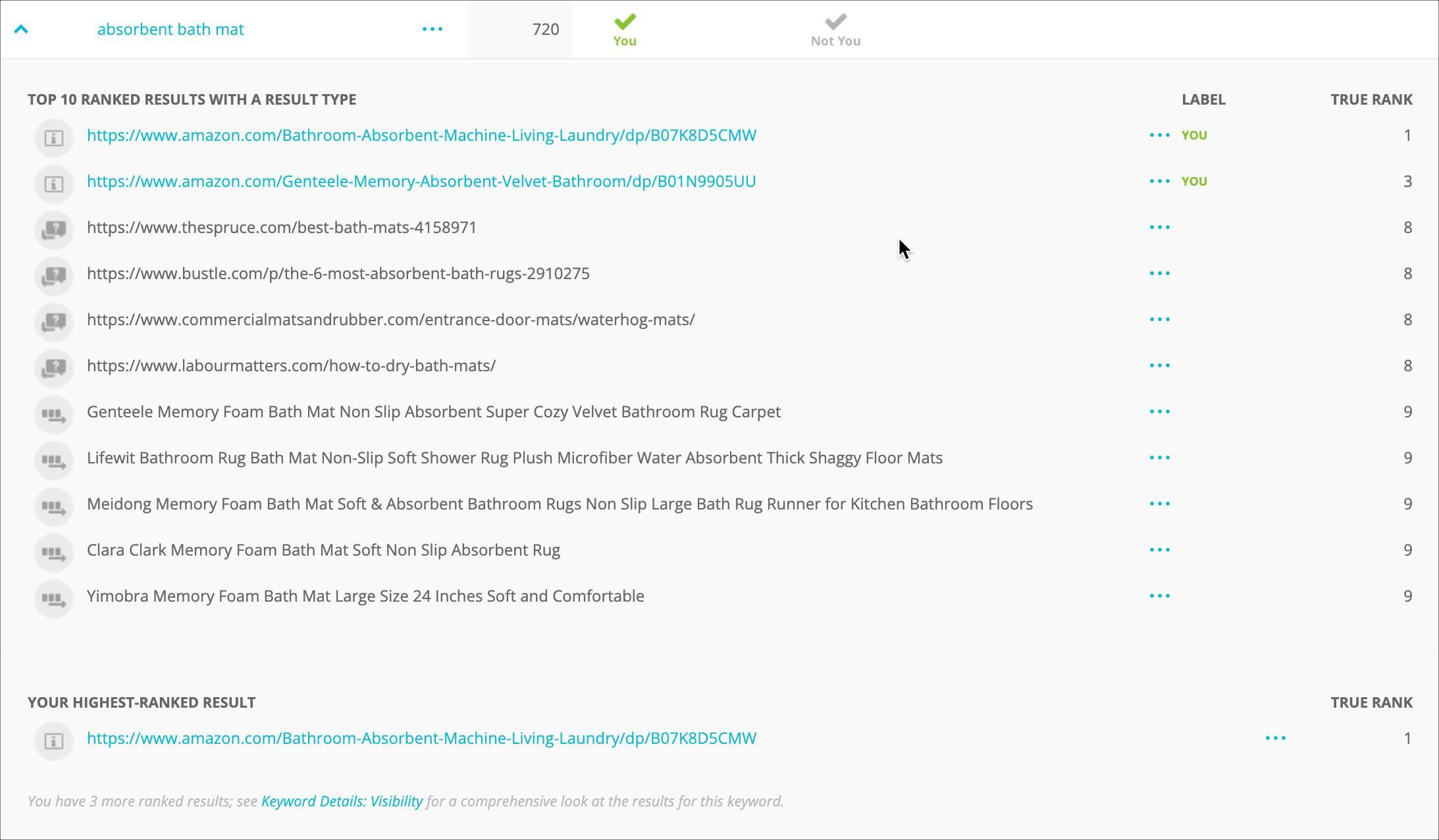Click true rank 3 for Genteele Amazon result
Image resolution: width=1439 pixels, height=840 pixels.
coord(1407,181)
